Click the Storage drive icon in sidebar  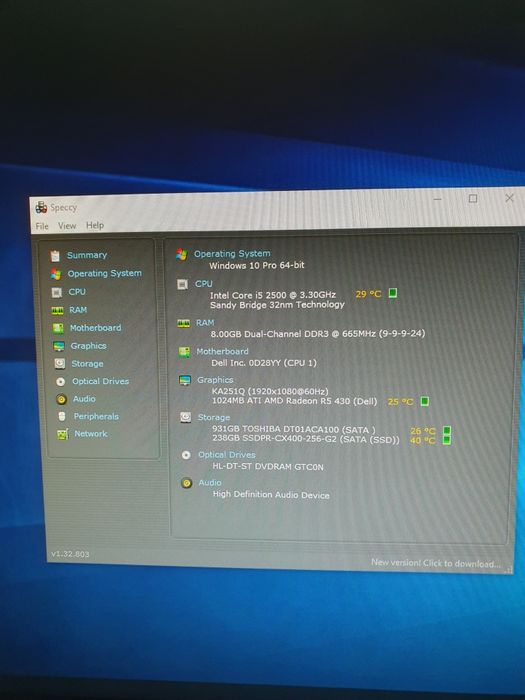[x=60, y=364]
